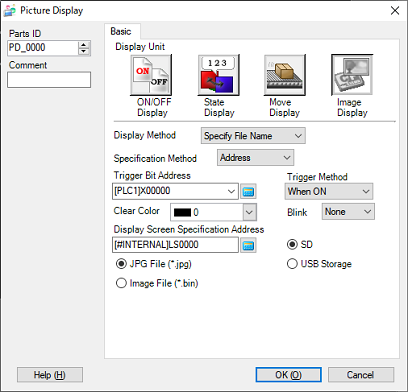Open the Display Method dropdown
The width and height of the screenshot is (408, 392).
click(253, 136)
